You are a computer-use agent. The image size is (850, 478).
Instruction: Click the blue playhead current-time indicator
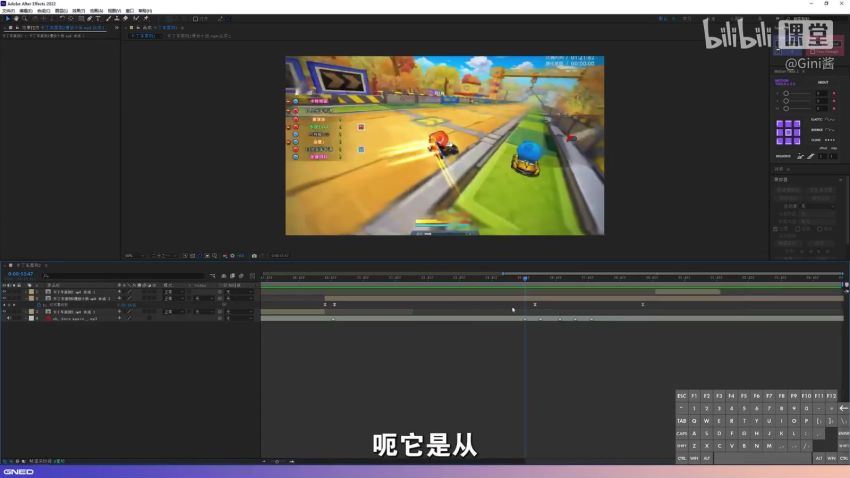(525, 278)
